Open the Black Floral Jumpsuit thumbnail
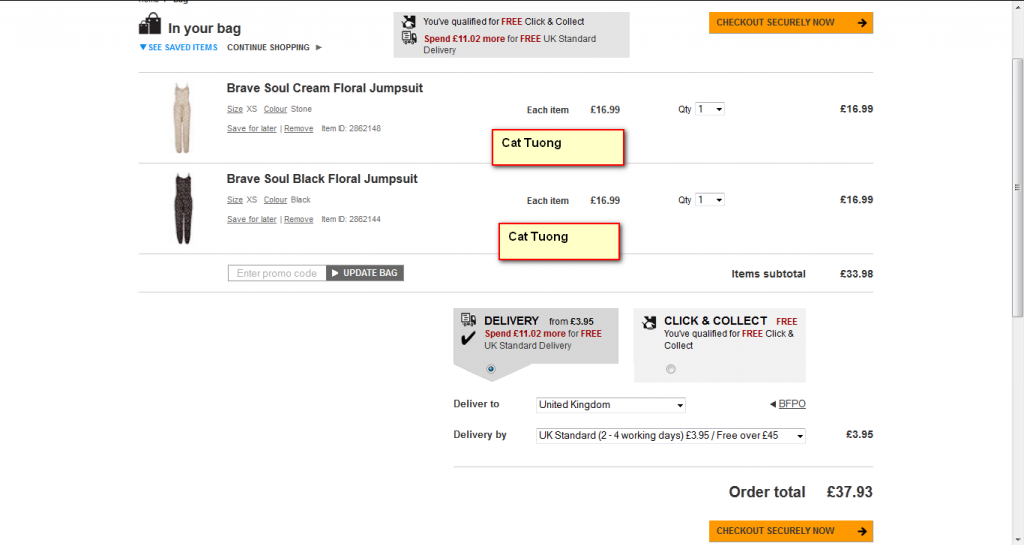This screenshot has width=1024, height=545. (x=181, y=208)
